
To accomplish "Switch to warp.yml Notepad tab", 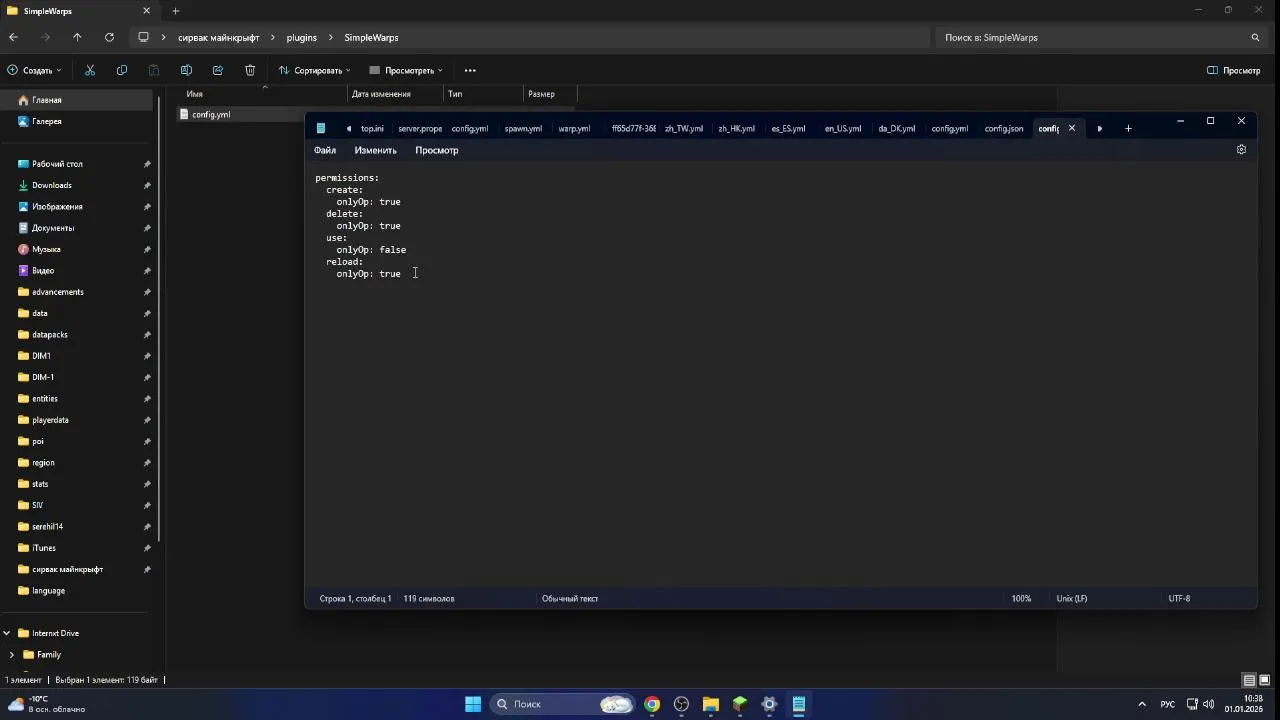I will click(574, 128).
